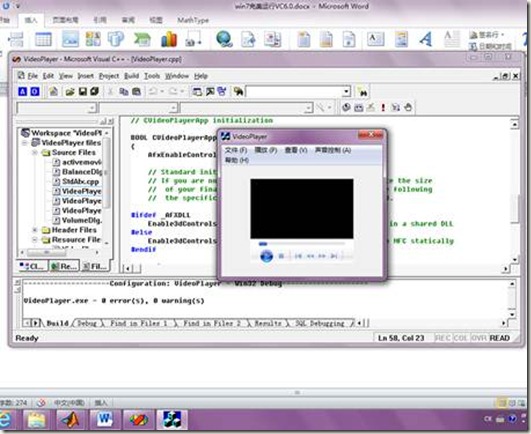Click the globe Hyperlink icon in Word ribbon

click(x=224, y=39)
